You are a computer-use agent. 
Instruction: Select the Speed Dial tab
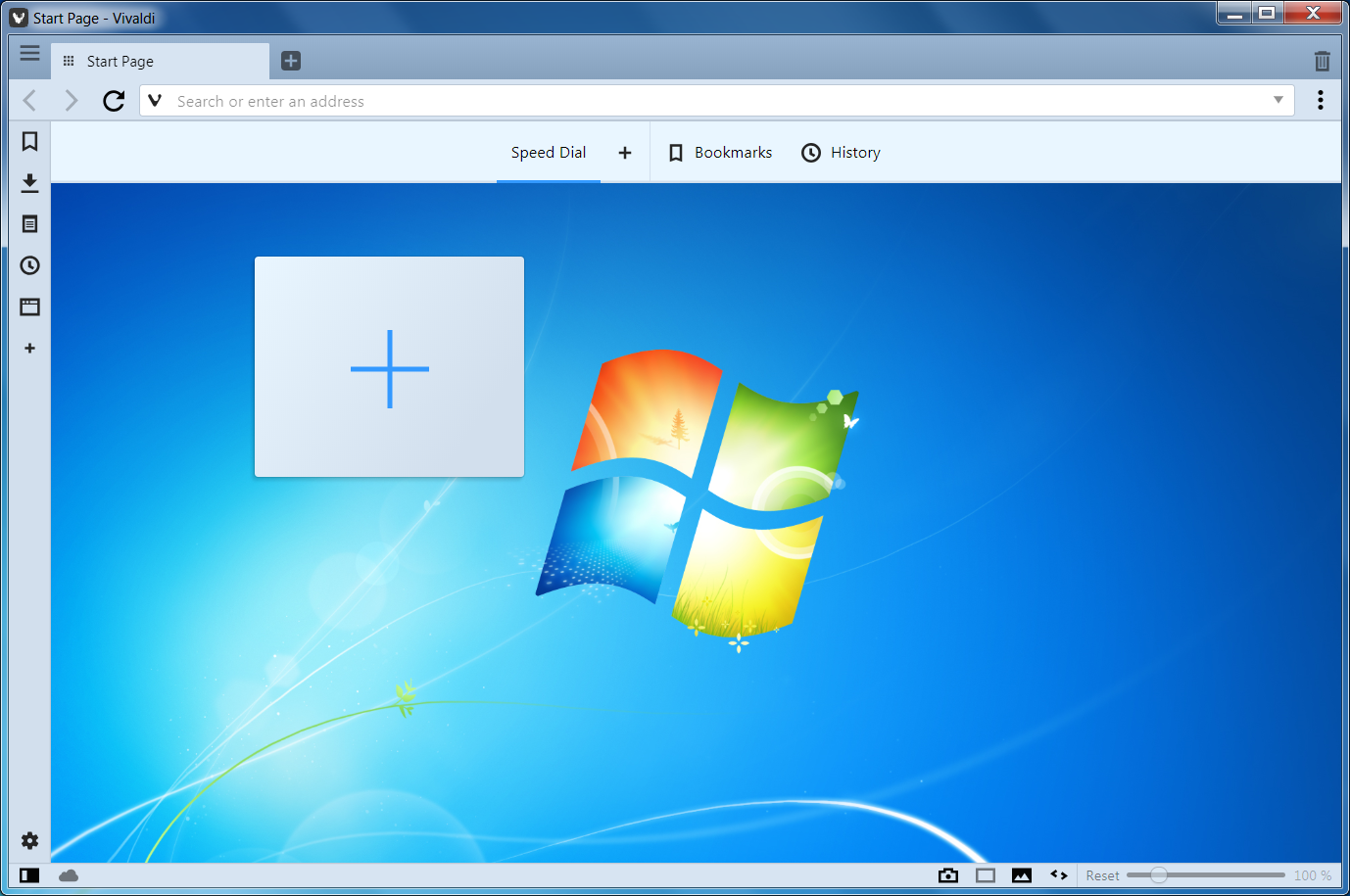click(549, 153)
